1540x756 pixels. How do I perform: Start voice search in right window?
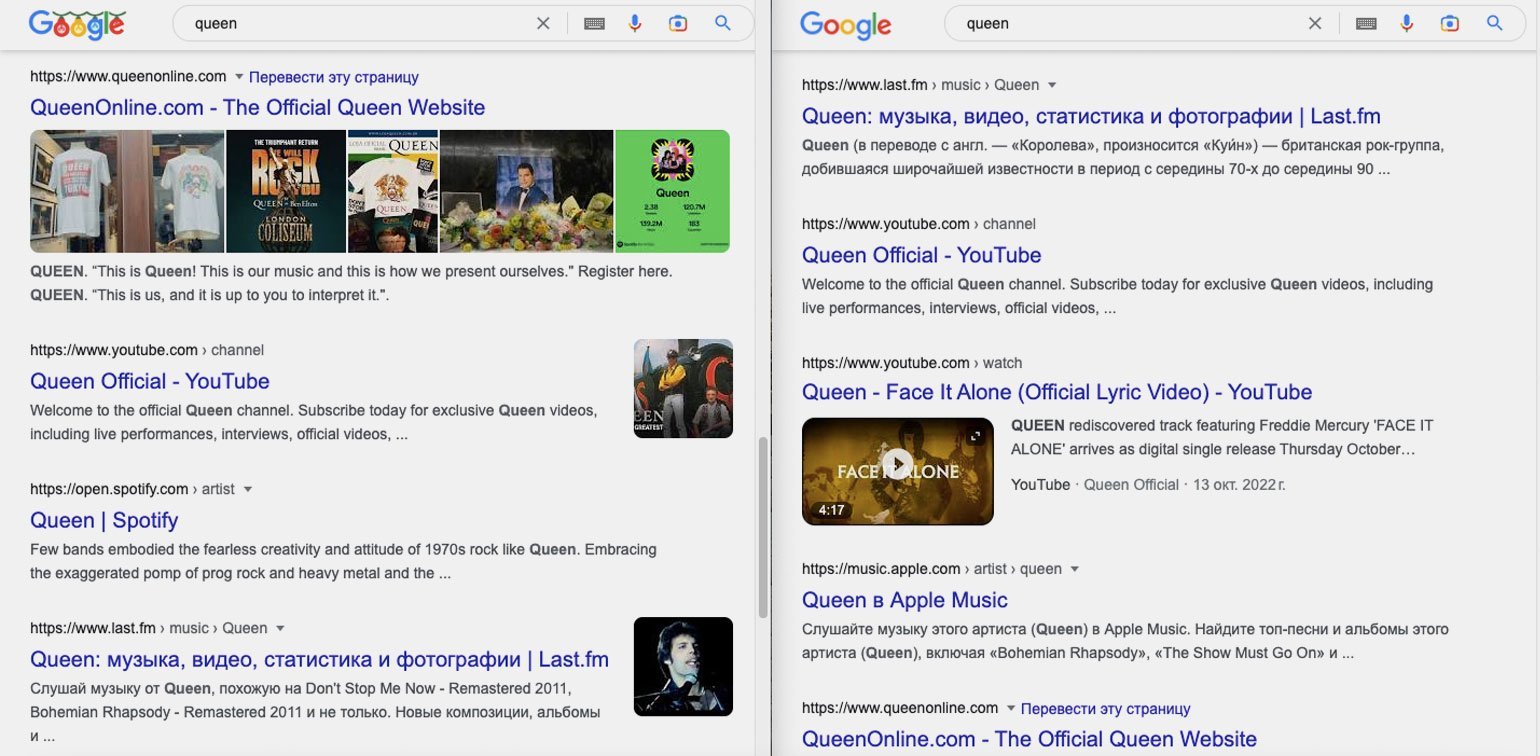pyautogui.click(x=1407, y=23)
